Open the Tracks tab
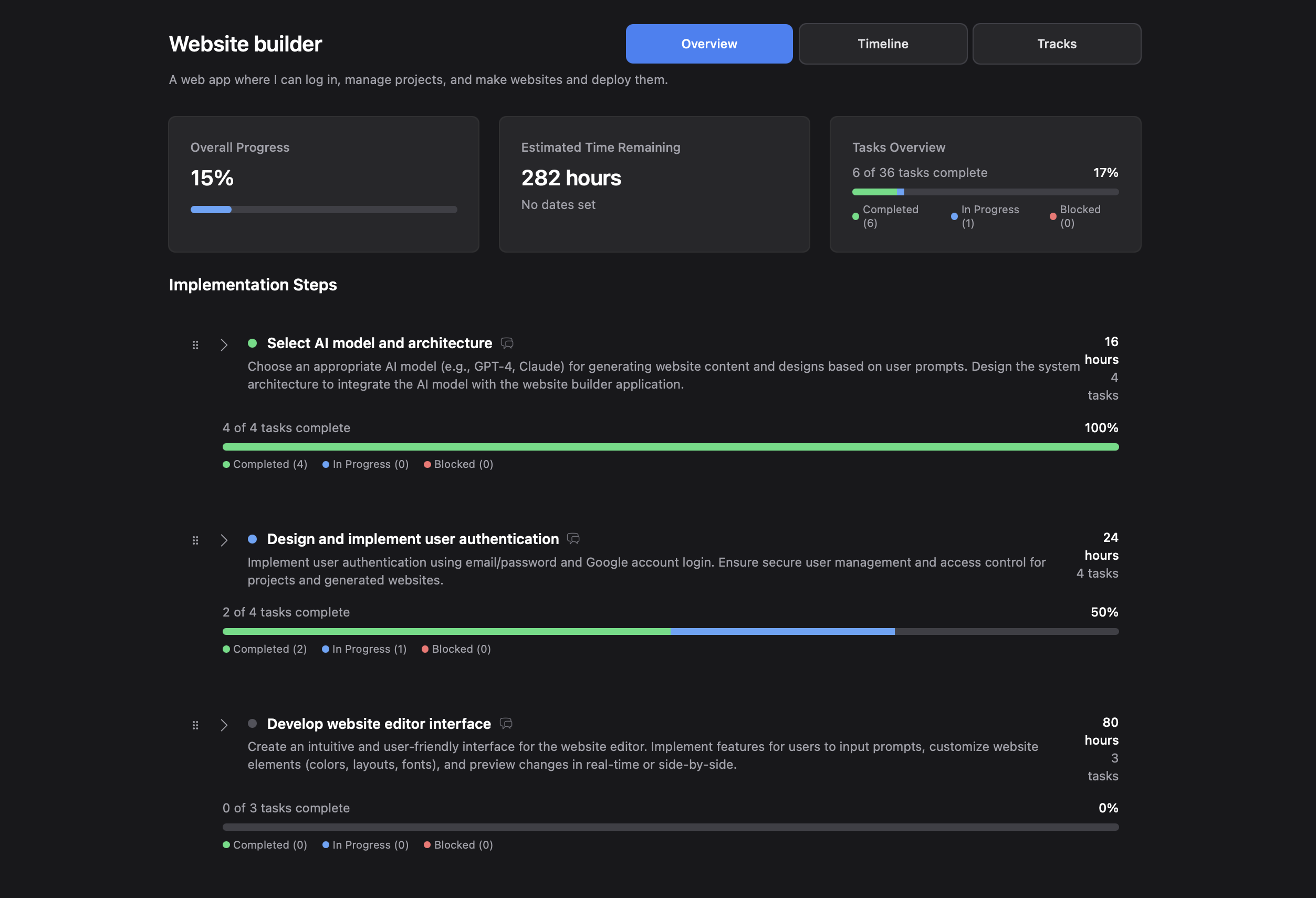Viewport: 1316px width, 898px height. 1056,44
